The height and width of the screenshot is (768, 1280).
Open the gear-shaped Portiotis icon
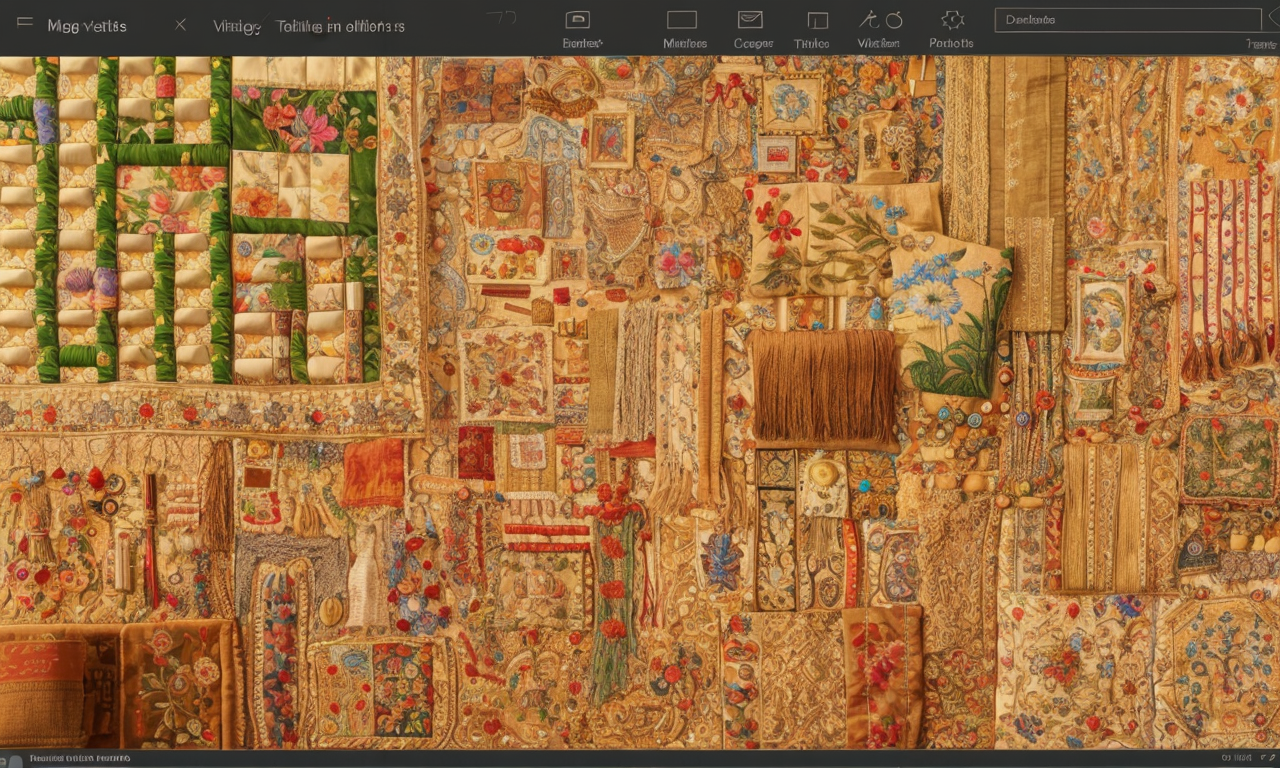coord(952,20)
